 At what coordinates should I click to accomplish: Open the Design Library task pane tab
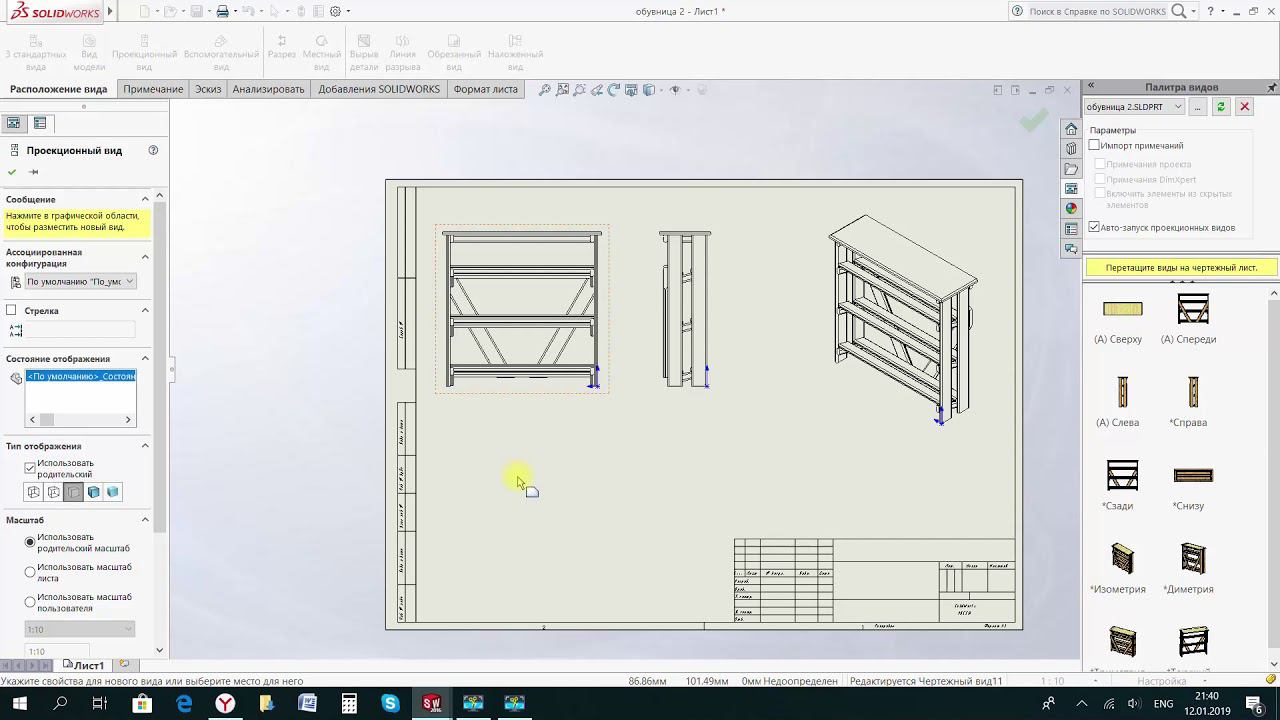(1071, 149)
